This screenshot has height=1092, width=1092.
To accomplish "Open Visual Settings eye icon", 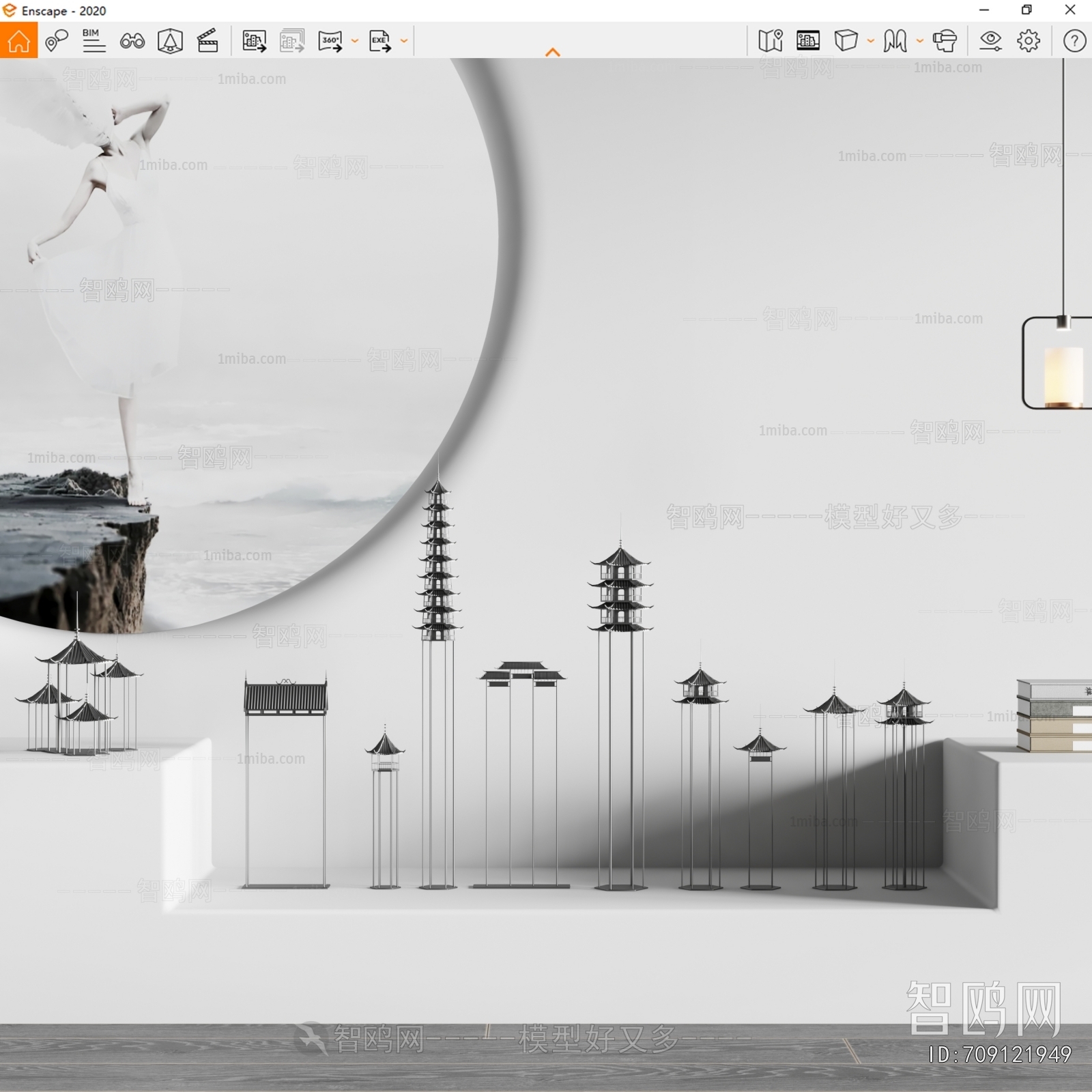I will click(x=990, y=41).
